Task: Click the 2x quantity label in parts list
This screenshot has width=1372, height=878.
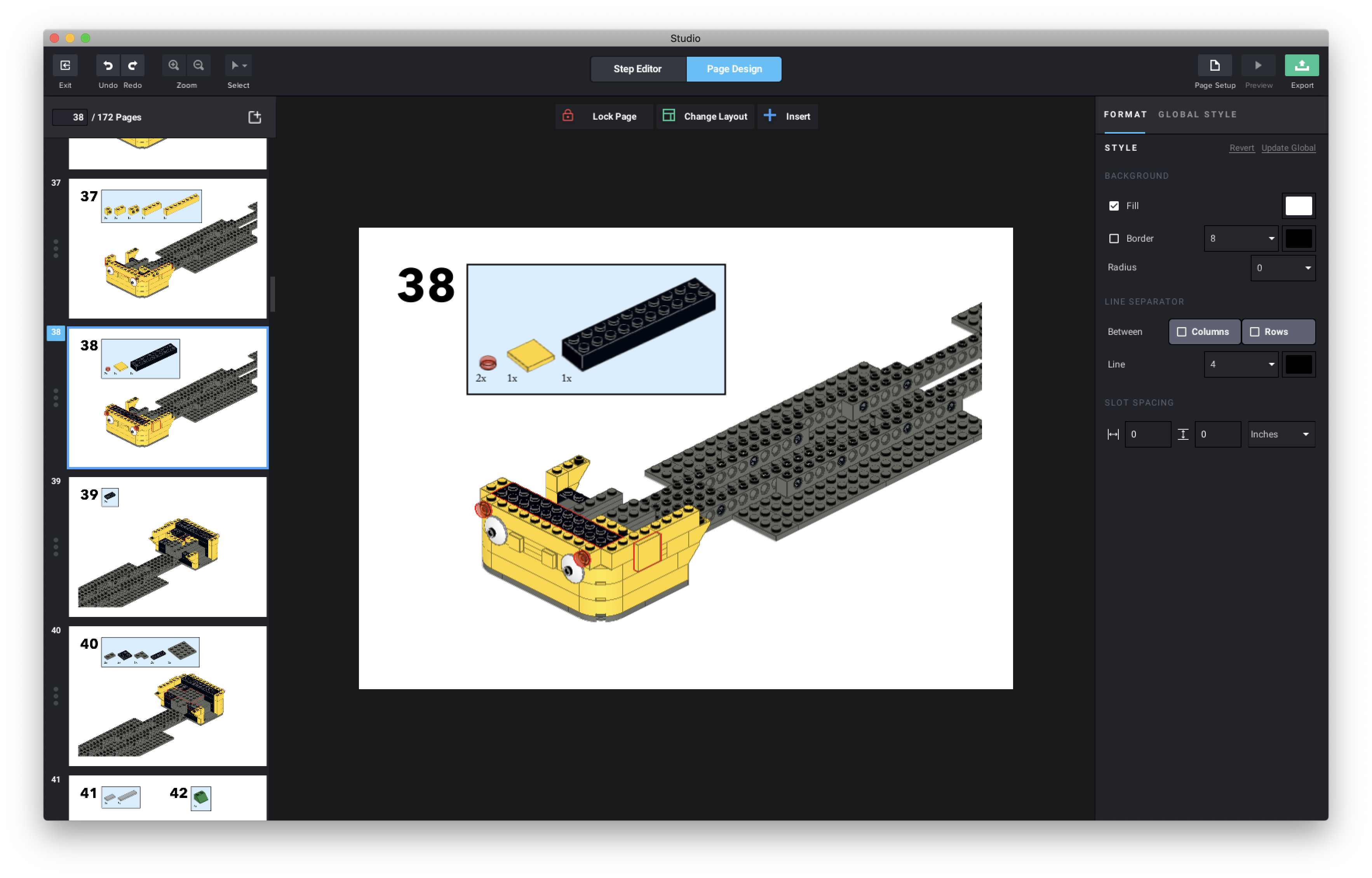Action: [x=481, y=378]
